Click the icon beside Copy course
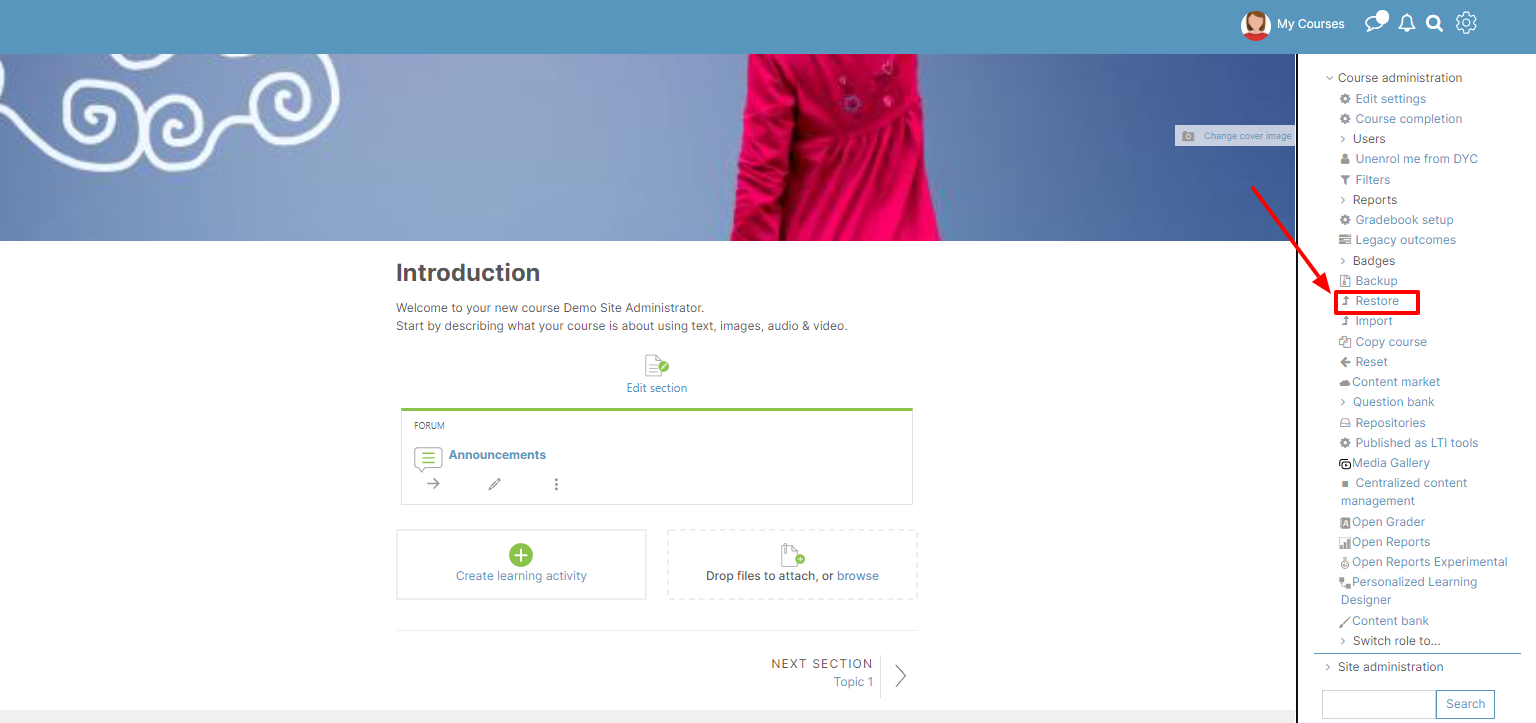1536x723 pixels. [1345, 342]
